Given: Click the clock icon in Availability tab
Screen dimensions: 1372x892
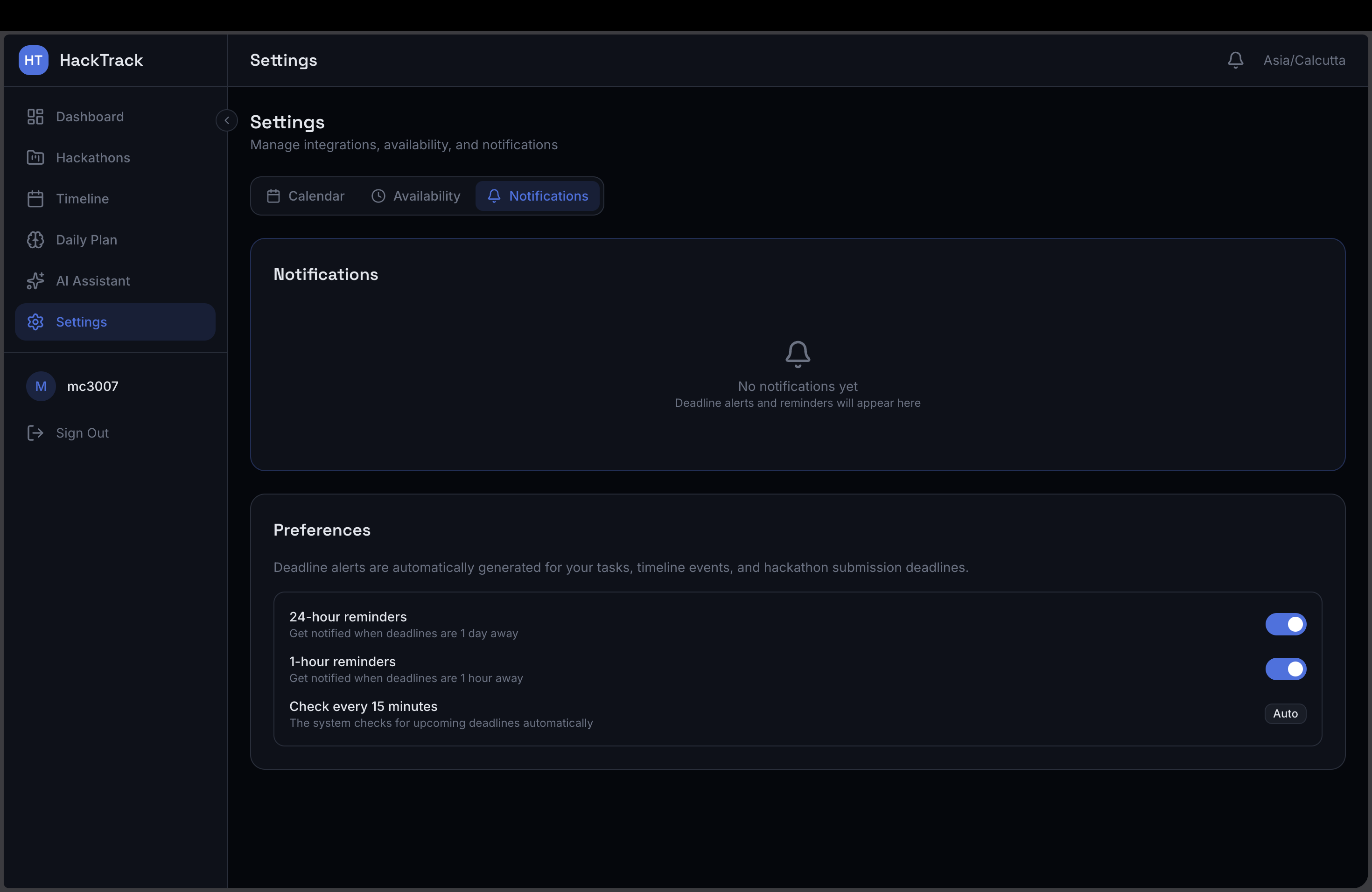Looking at the screenshot, I should coord(378,196).
